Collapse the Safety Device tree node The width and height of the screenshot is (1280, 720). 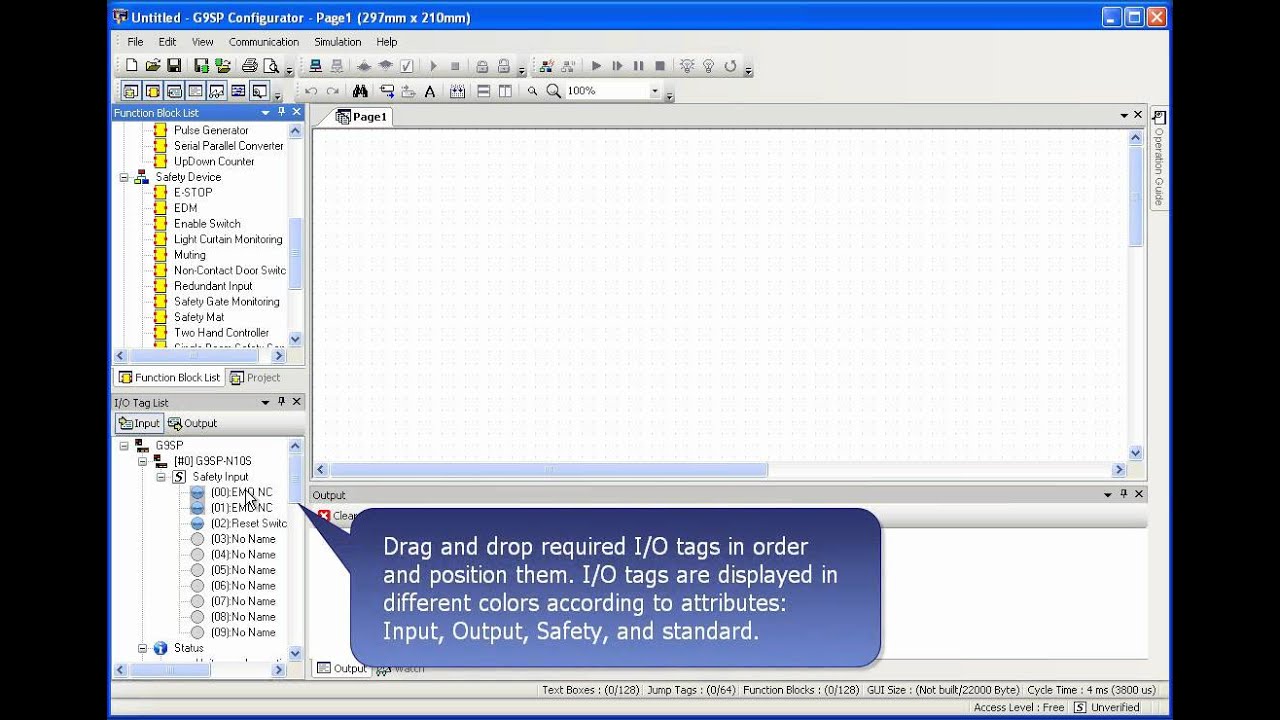[124, 177]
